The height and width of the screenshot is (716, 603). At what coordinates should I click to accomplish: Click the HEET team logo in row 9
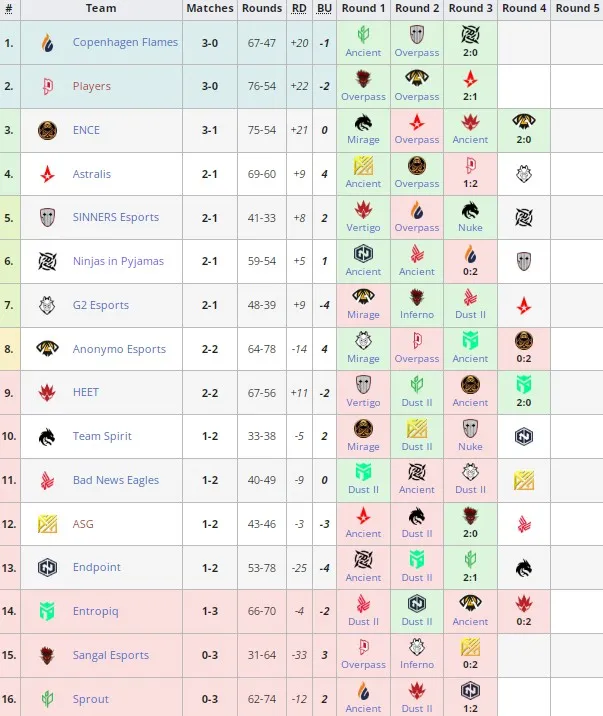pos(47,393)
